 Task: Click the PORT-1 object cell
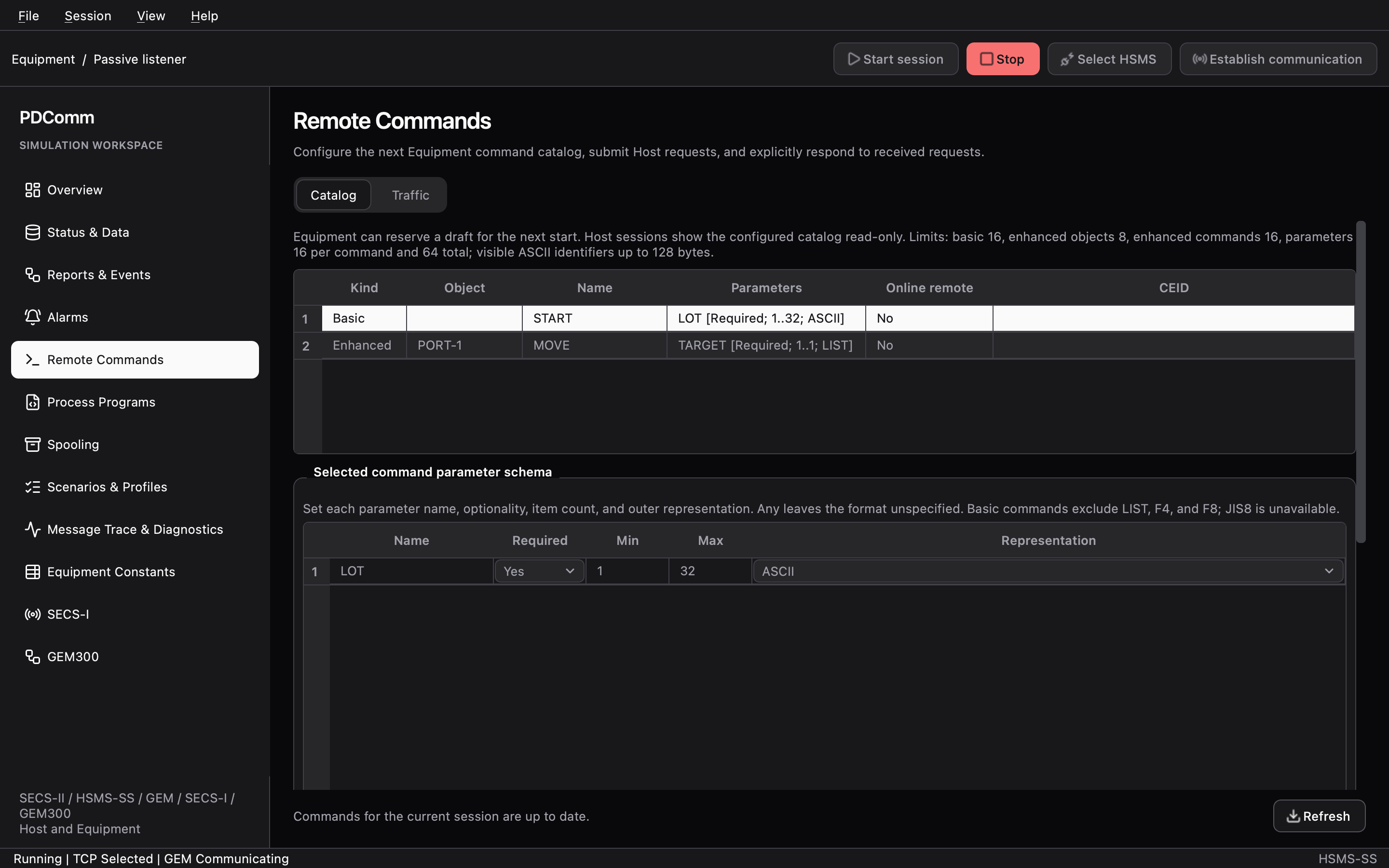[464, 346]
